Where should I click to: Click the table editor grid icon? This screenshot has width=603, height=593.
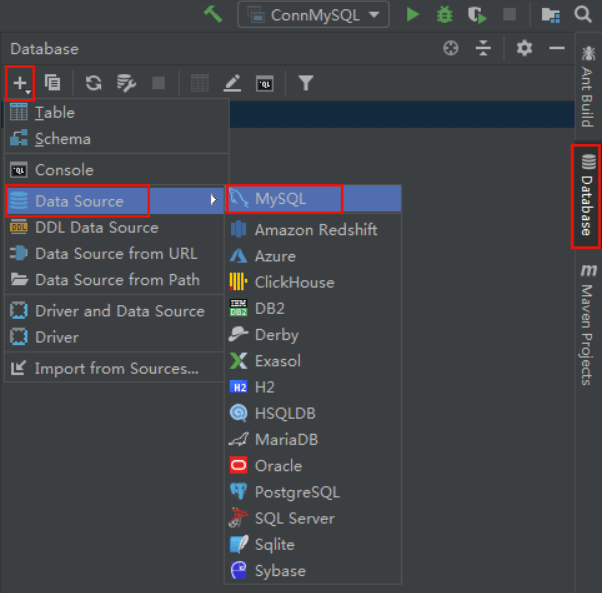(x=200, y=83)
